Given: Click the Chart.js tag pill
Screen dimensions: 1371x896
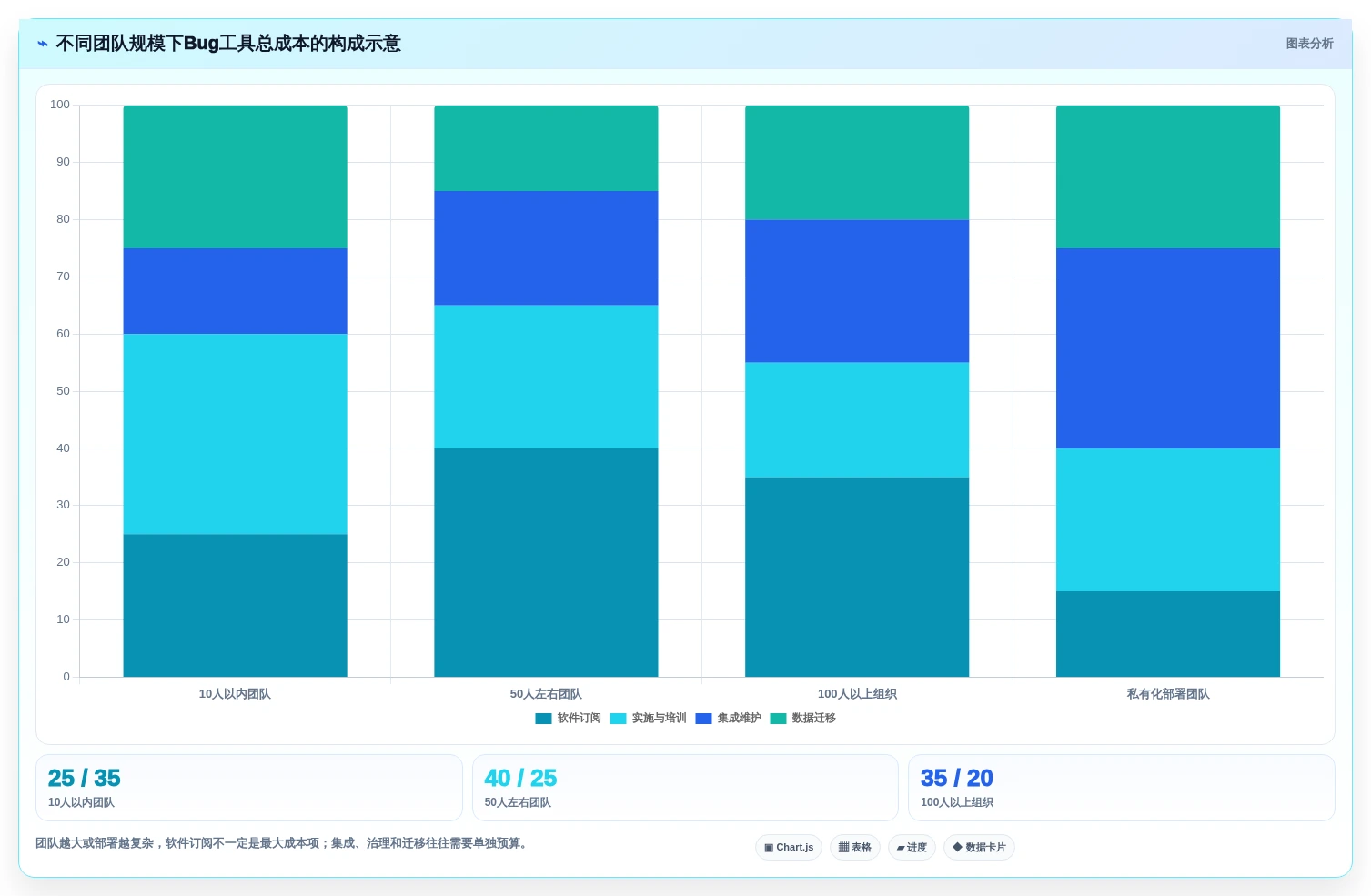Looking at the screenshot, I should (789, 848).
